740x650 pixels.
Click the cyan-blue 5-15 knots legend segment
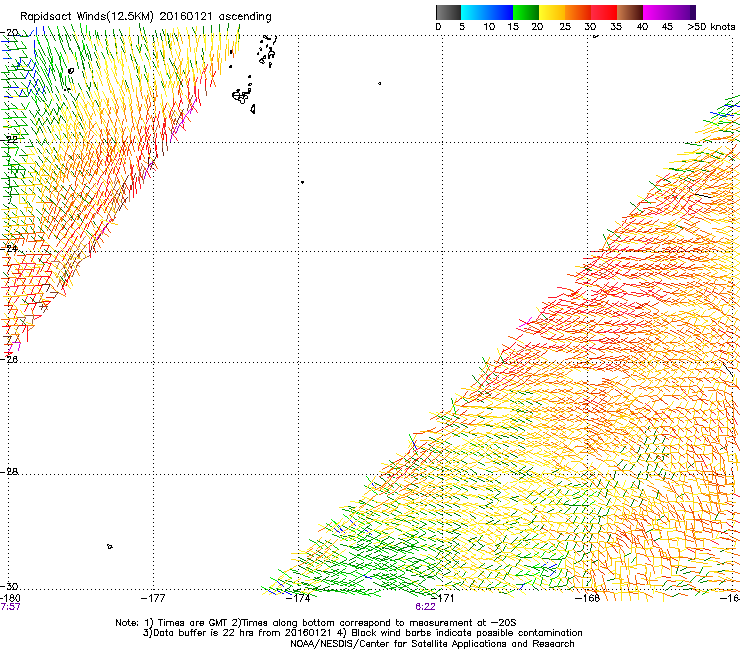pos(487,12)
